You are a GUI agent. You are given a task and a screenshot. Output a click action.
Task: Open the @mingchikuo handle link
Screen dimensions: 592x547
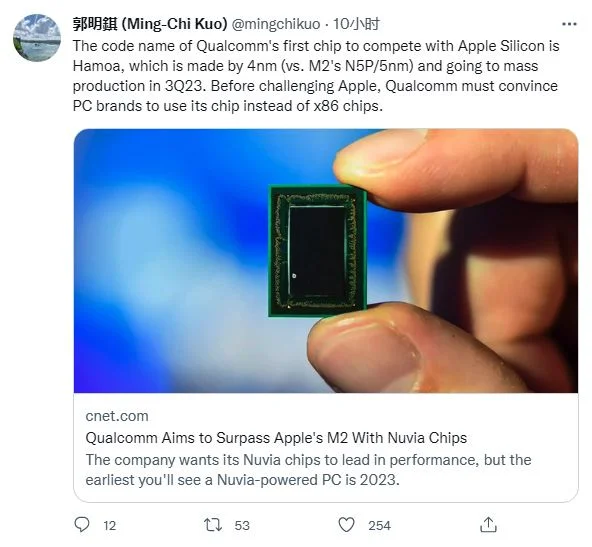[x=276, y=24]
